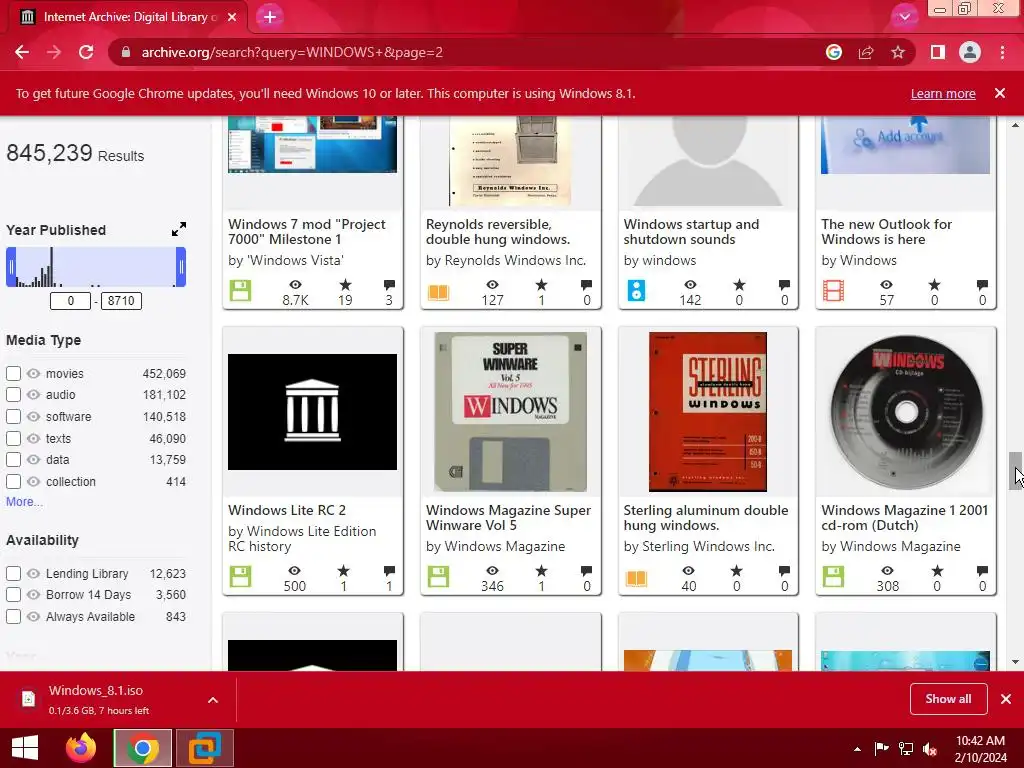The height and width of the screenshot is (768, 1024).
Task: Open new browser tab
Action: (x=270, y=17)
